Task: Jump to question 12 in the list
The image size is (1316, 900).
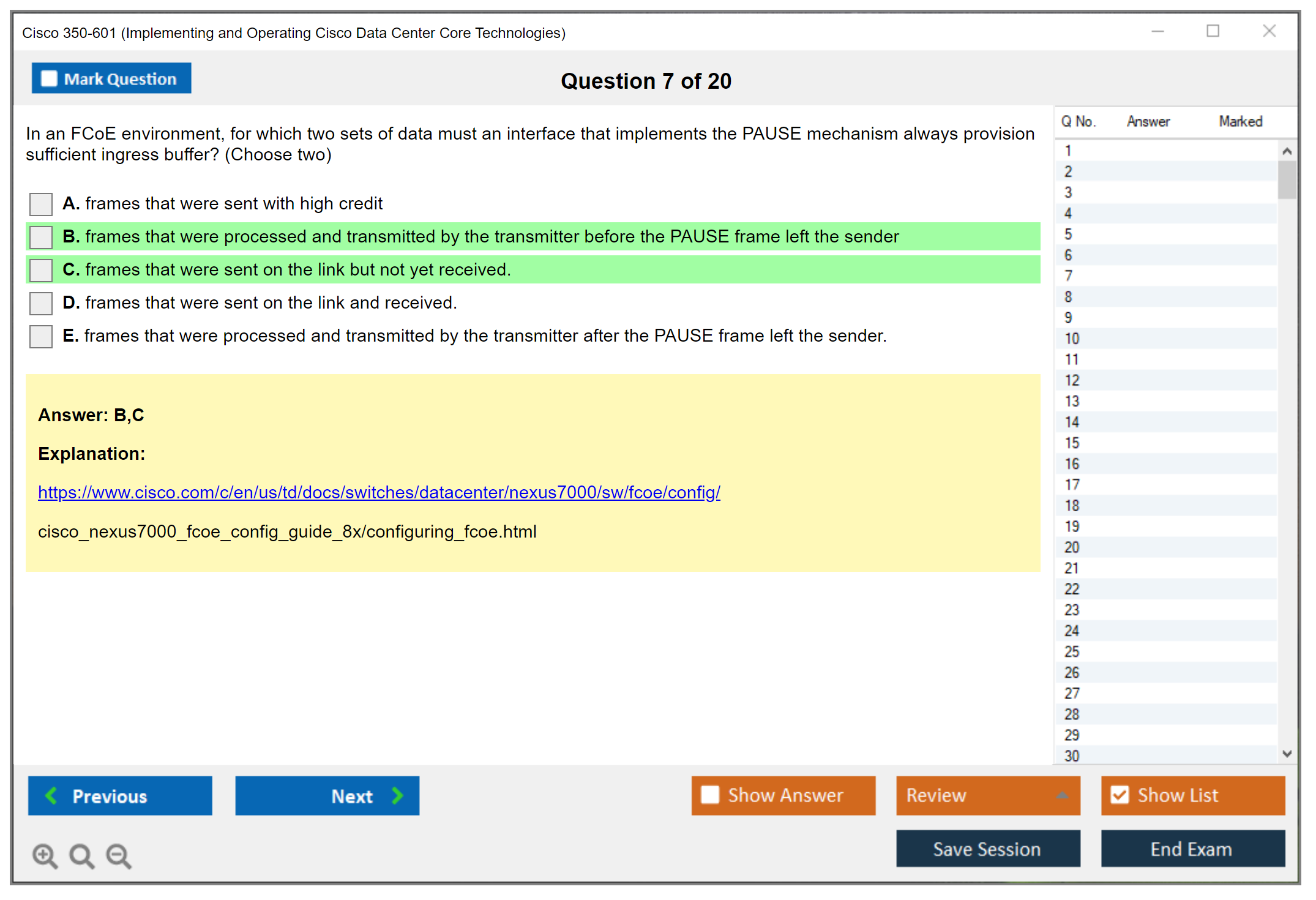Action: tap(1072, 380)
